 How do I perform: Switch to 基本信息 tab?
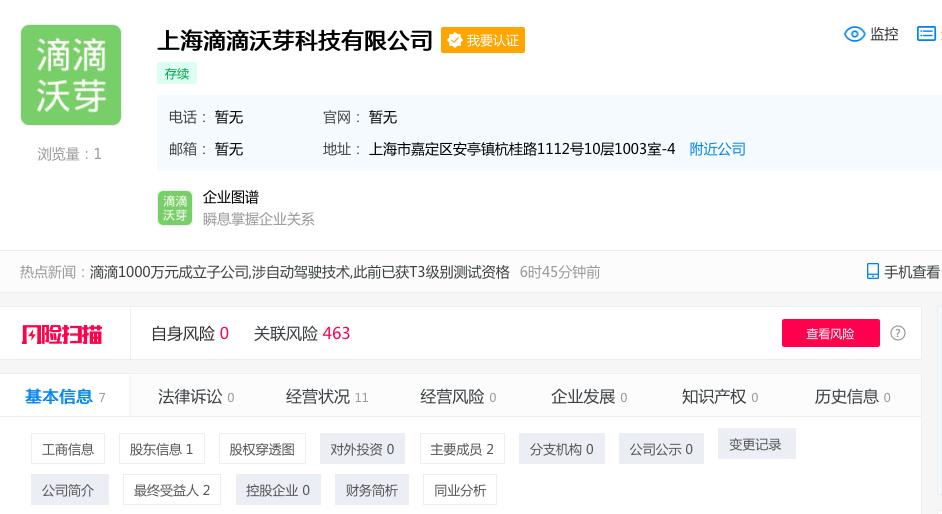click(65, 396)
